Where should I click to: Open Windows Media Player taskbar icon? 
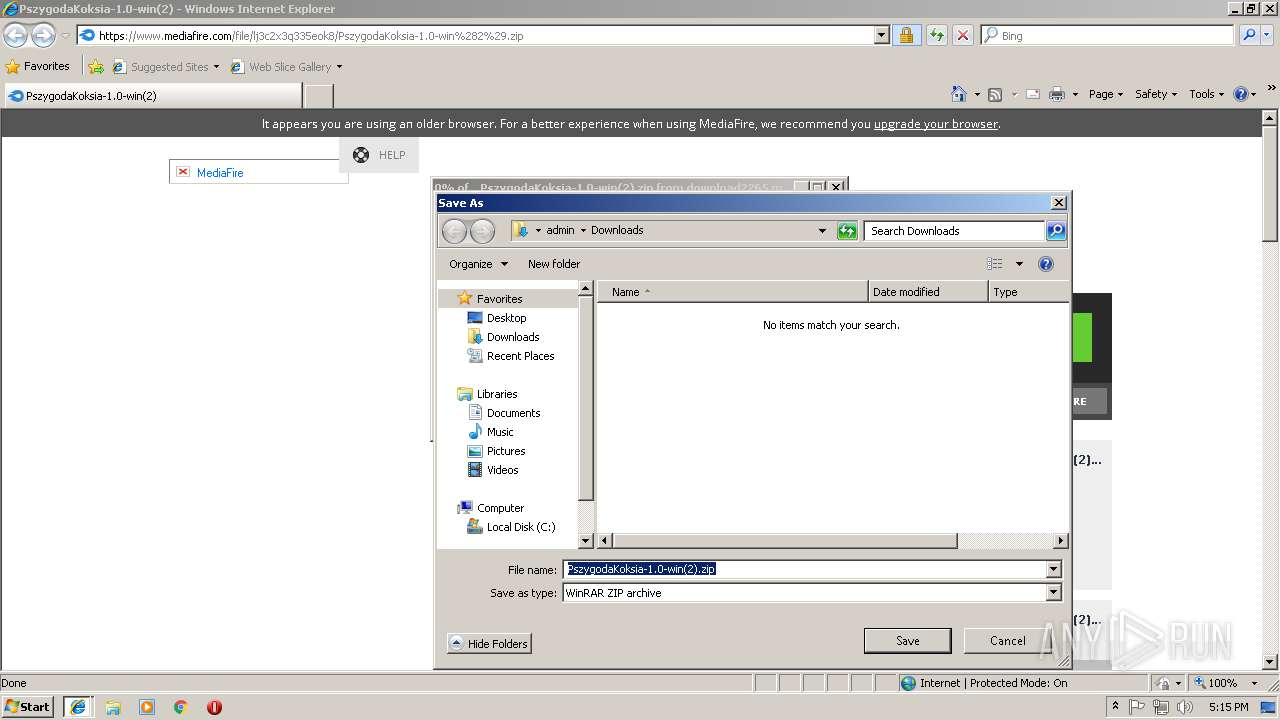pyautogui.click(x=147, y=707)
